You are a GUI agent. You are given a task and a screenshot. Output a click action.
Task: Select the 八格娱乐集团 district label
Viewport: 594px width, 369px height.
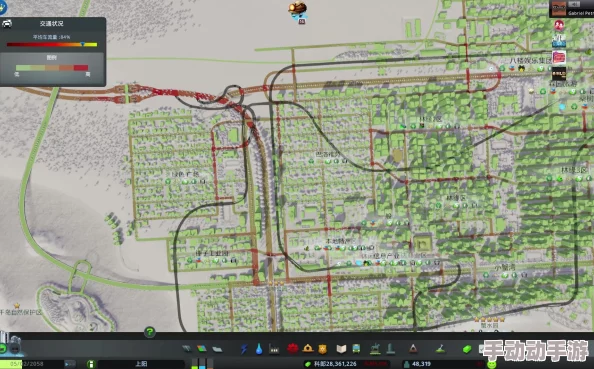click(530, 60)
